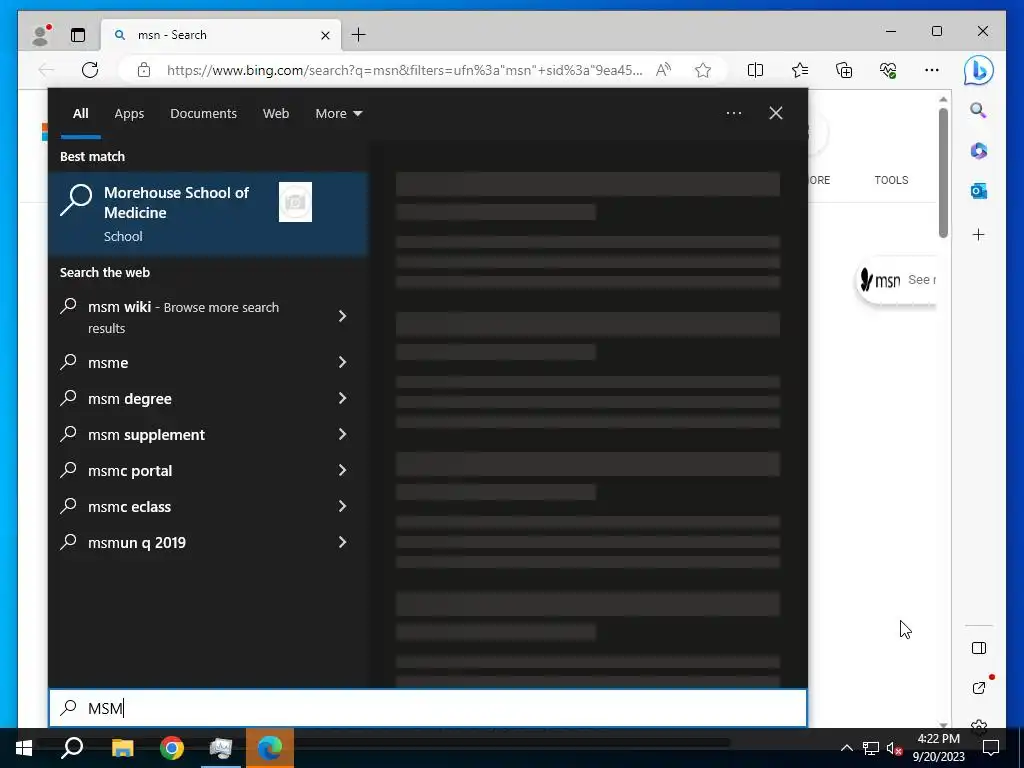Open Split screen icon

coord(755,70)
